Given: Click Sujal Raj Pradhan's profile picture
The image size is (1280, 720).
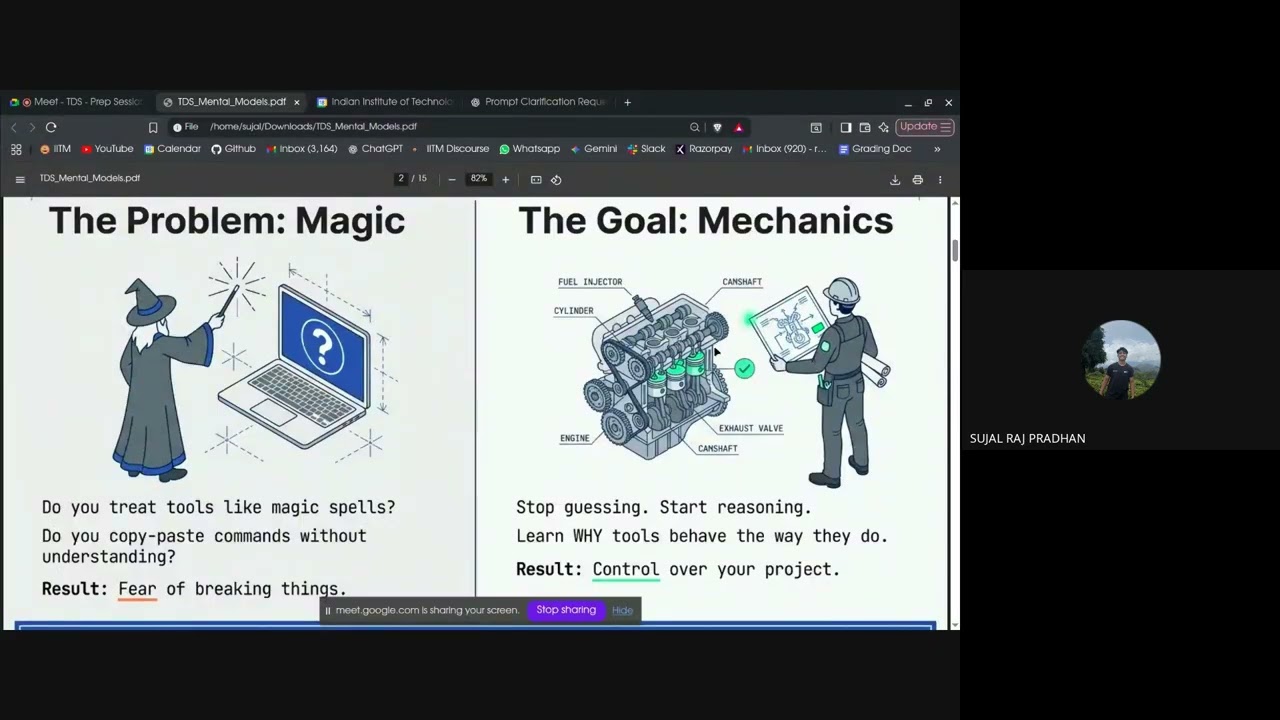Looking at the screenshot, I should click(x=1121, y=359).
